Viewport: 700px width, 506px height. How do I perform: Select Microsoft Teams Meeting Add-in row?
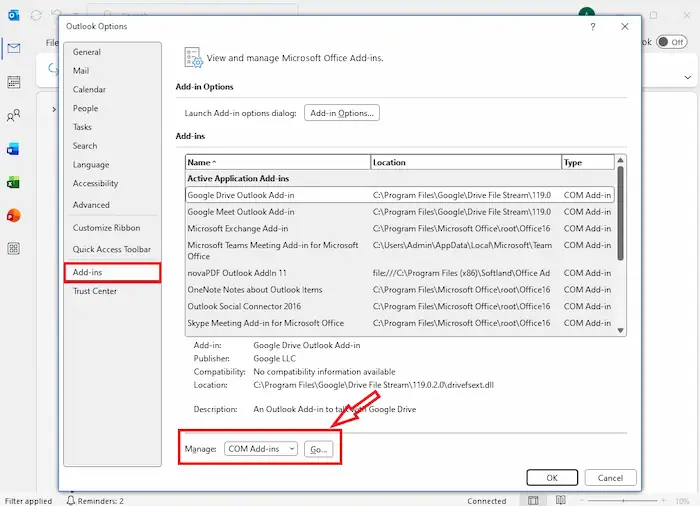400,251
